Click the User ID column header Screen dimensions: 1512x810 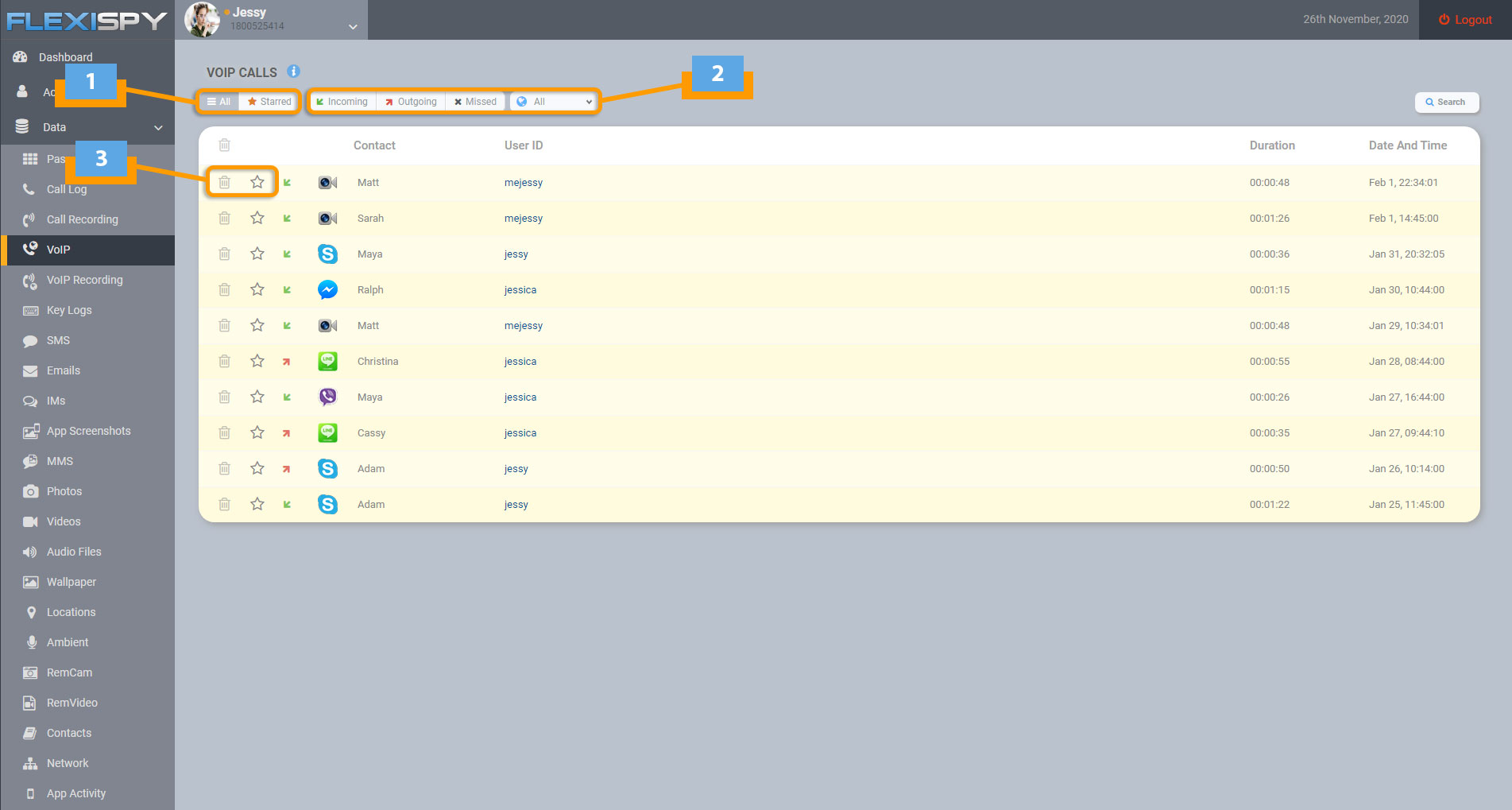(x=524, y=145)
